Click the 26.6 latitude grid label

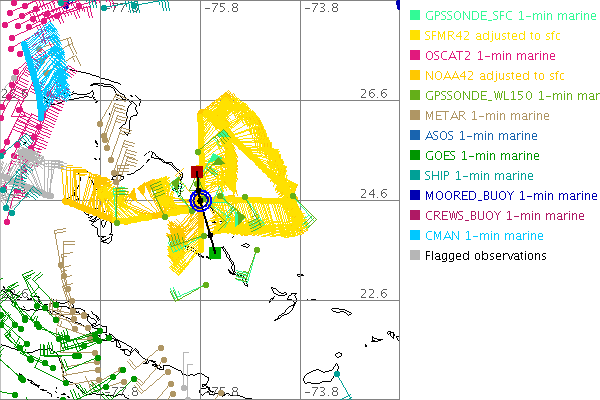(x=373, y=93)
